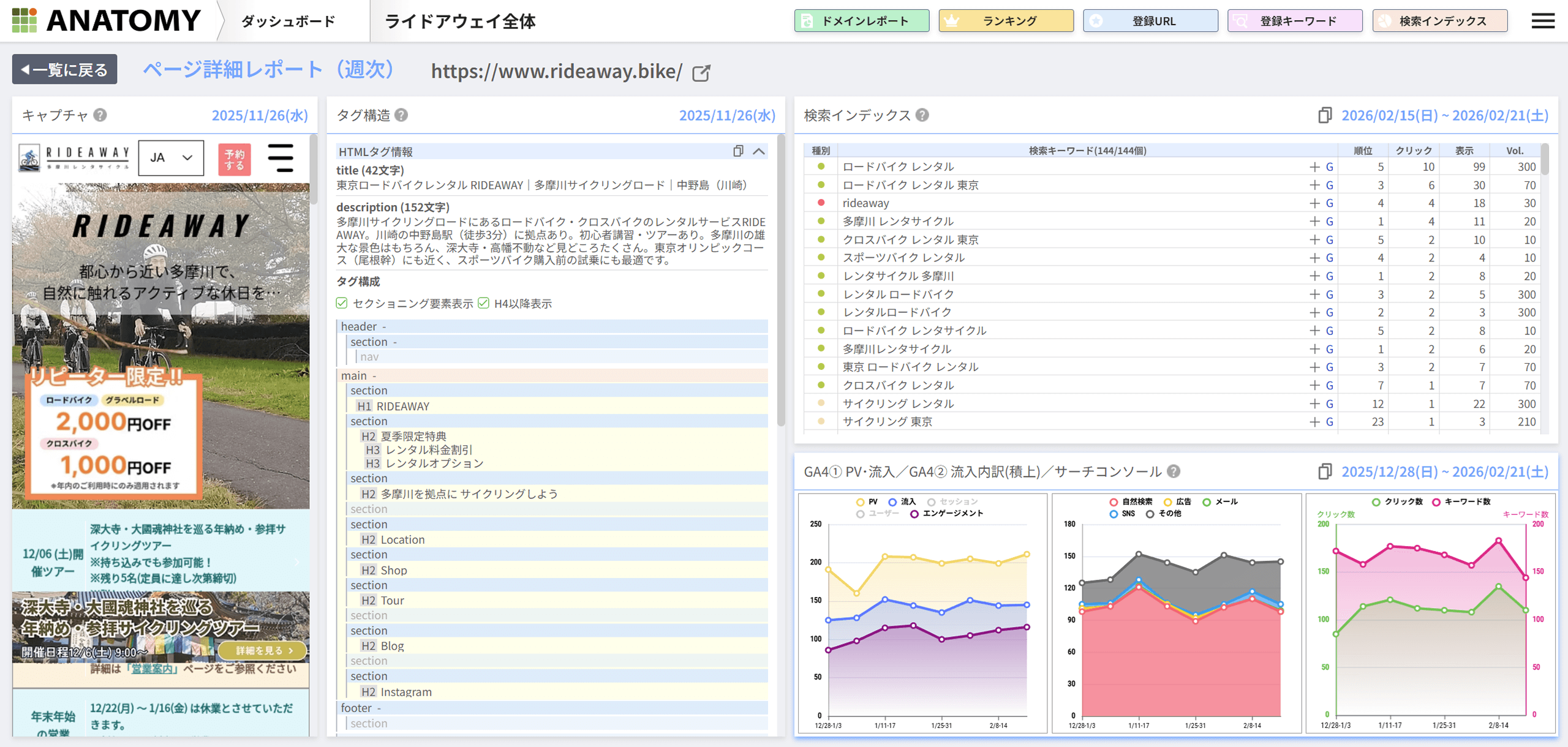Click plus icon for ロードバイク レンタル keyword
The image size is (1568, 747).
pos(1314,167)
